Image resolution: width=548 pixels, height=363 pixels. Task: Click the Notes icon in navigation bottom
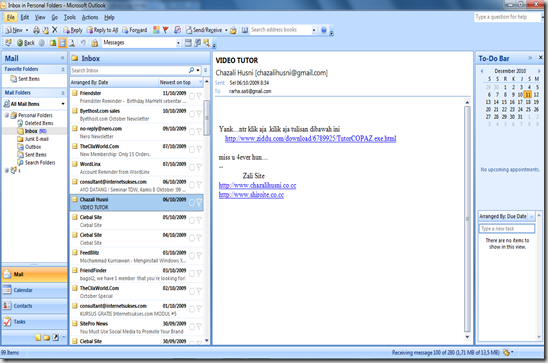[x=38, y=337]
